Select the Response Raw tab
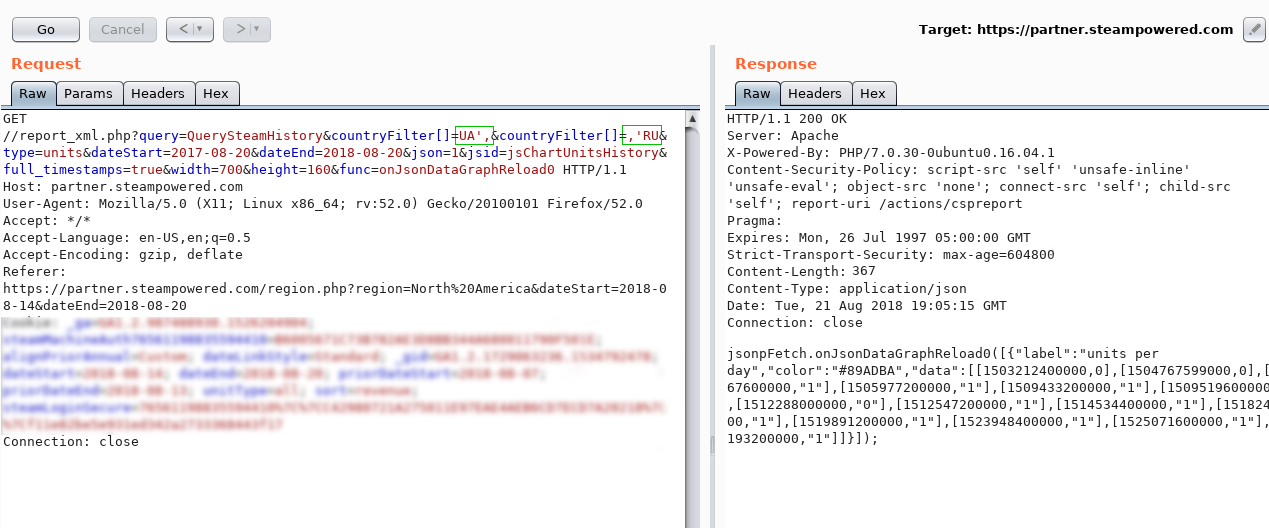The width and height of the screenshot is (1269, 528). click(x=757, y=94)
